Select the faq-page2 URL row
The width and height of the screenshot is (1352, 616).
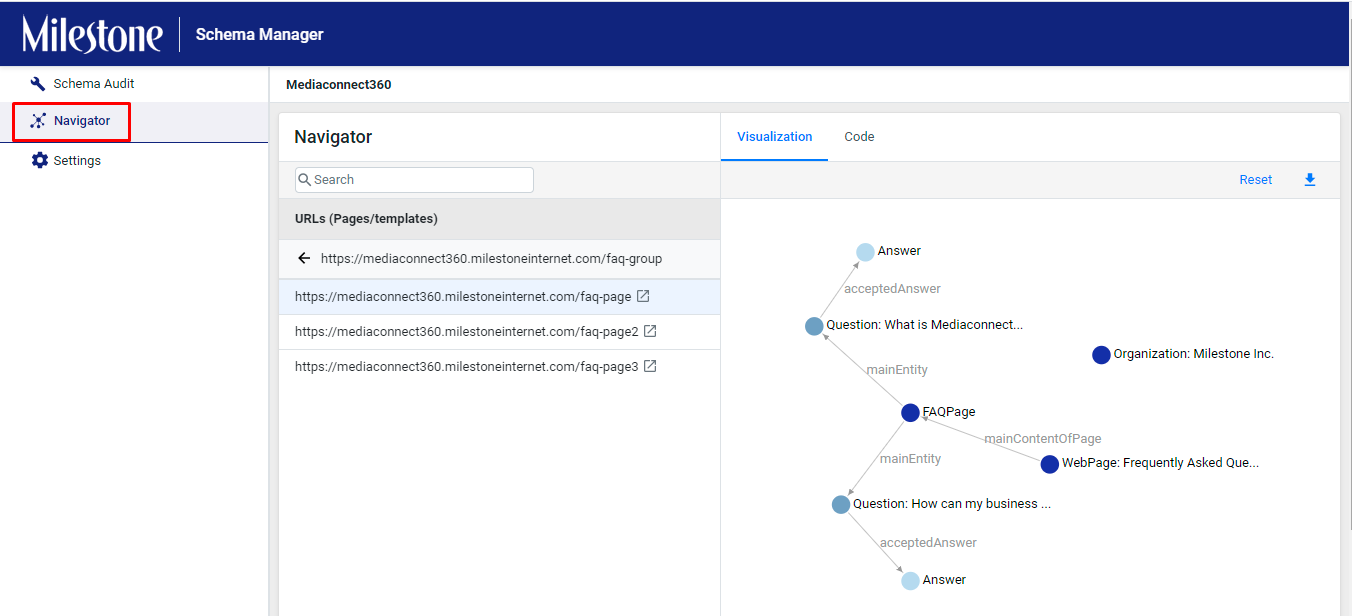(499, 332)
